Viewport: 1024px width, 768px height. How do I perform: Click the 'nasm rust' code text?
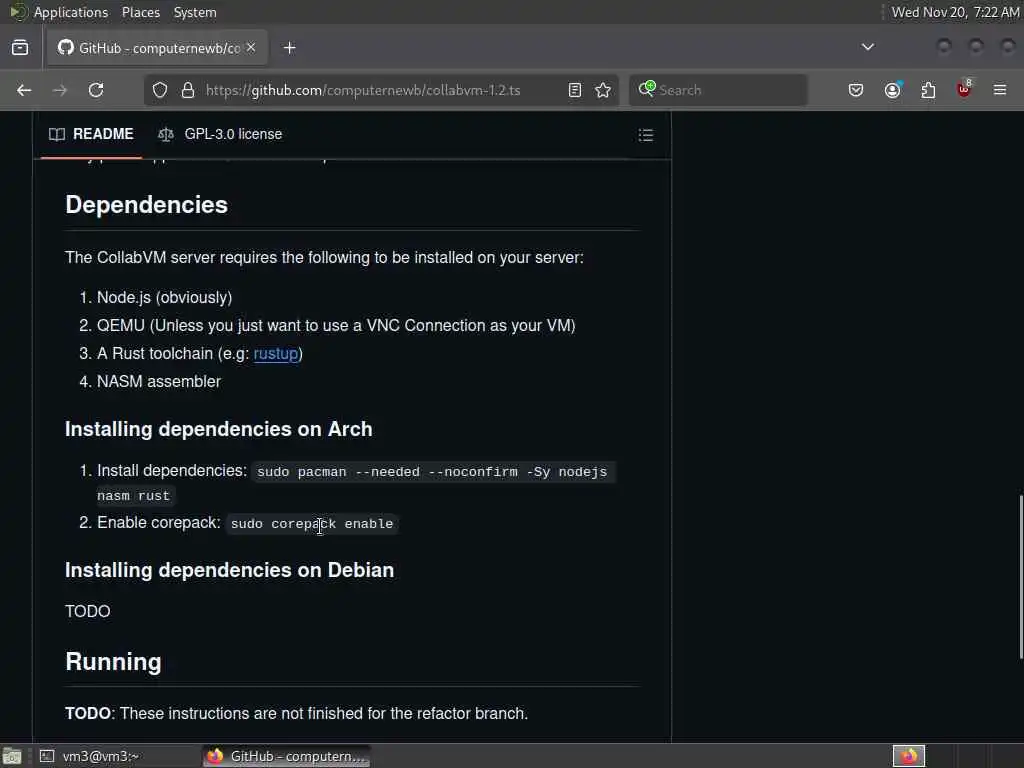tap(133, 496)
